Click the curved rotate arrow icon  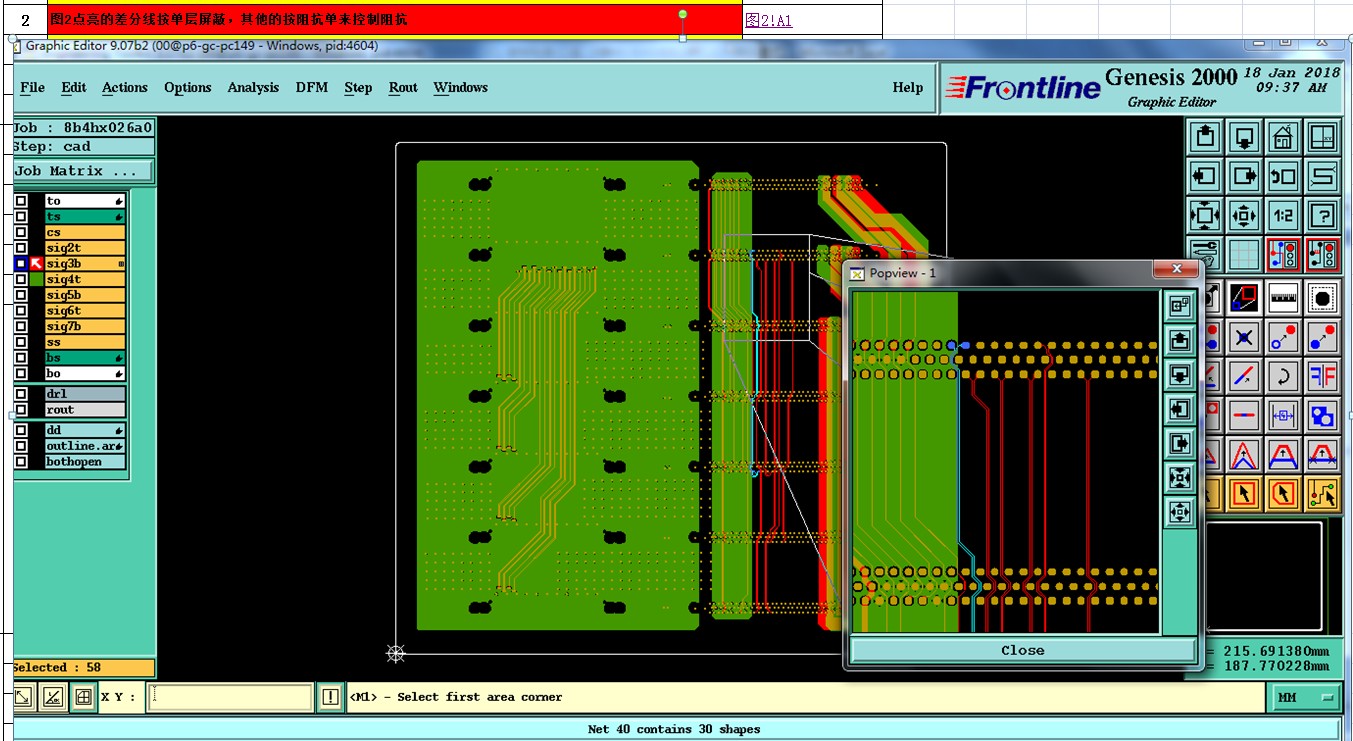point(1283,376)
